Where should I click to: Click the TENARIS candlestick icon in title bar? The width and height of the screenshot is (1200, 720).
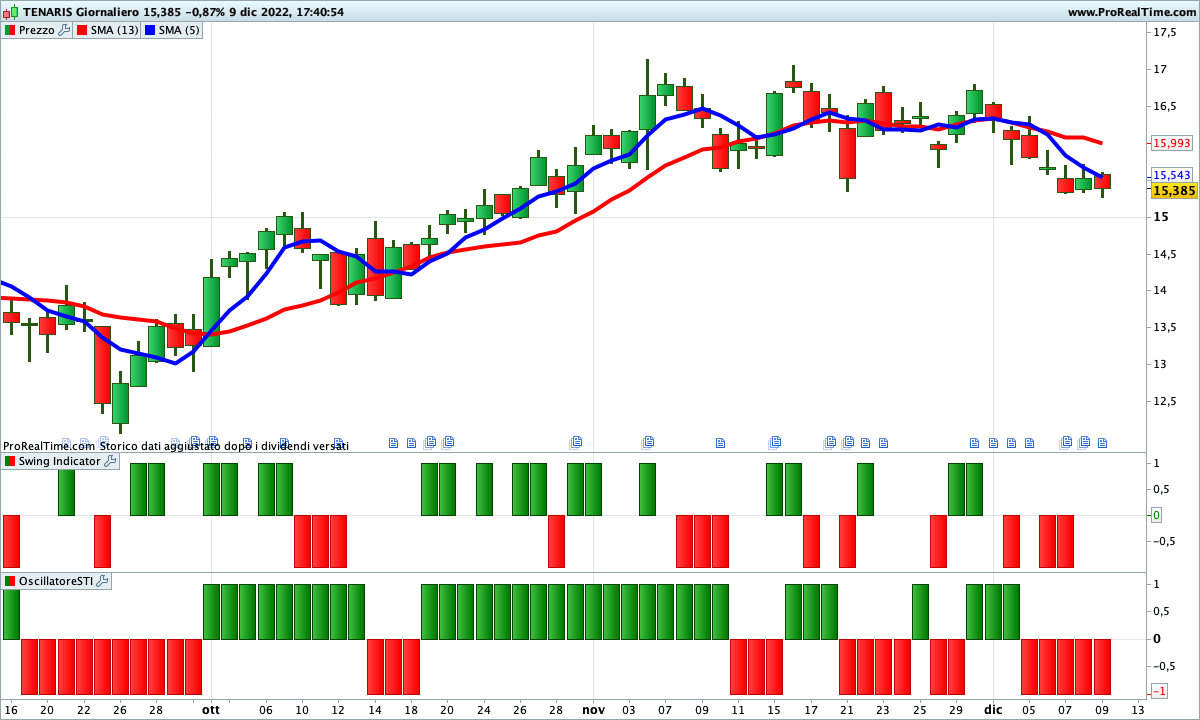point(10,12)
